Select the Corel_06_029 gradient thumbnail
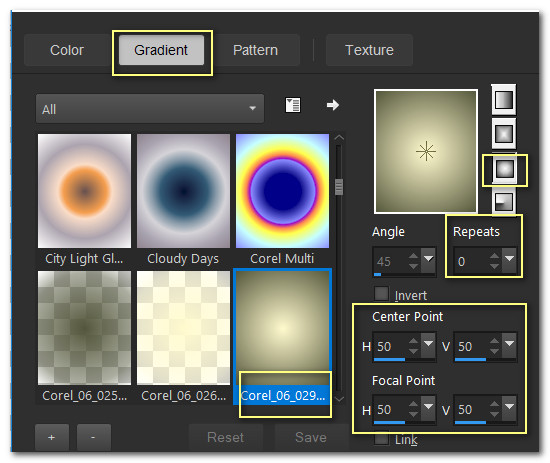 pos(282,328)
